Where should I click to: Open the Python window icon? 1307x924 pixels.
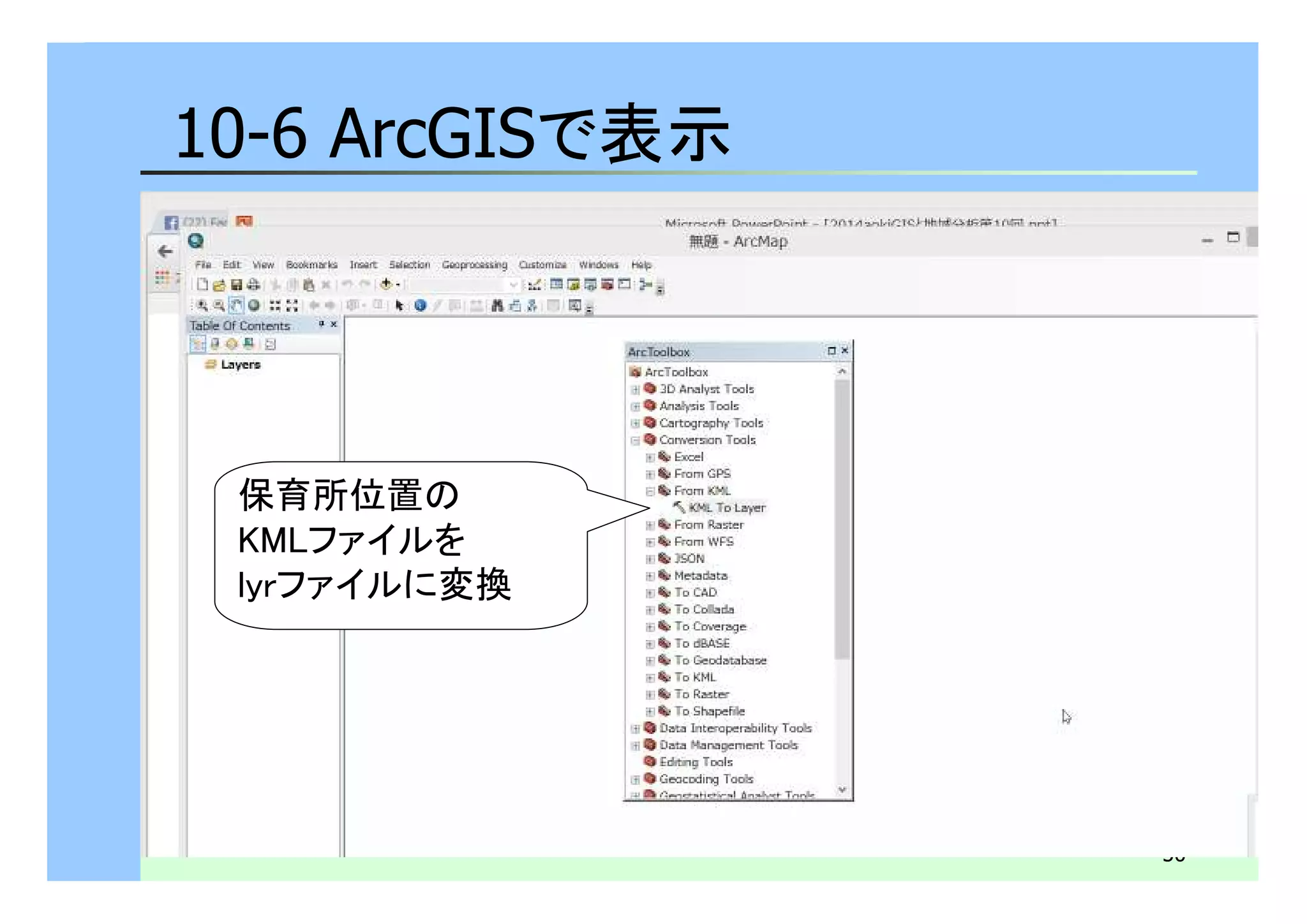click(x=624, y=285)
